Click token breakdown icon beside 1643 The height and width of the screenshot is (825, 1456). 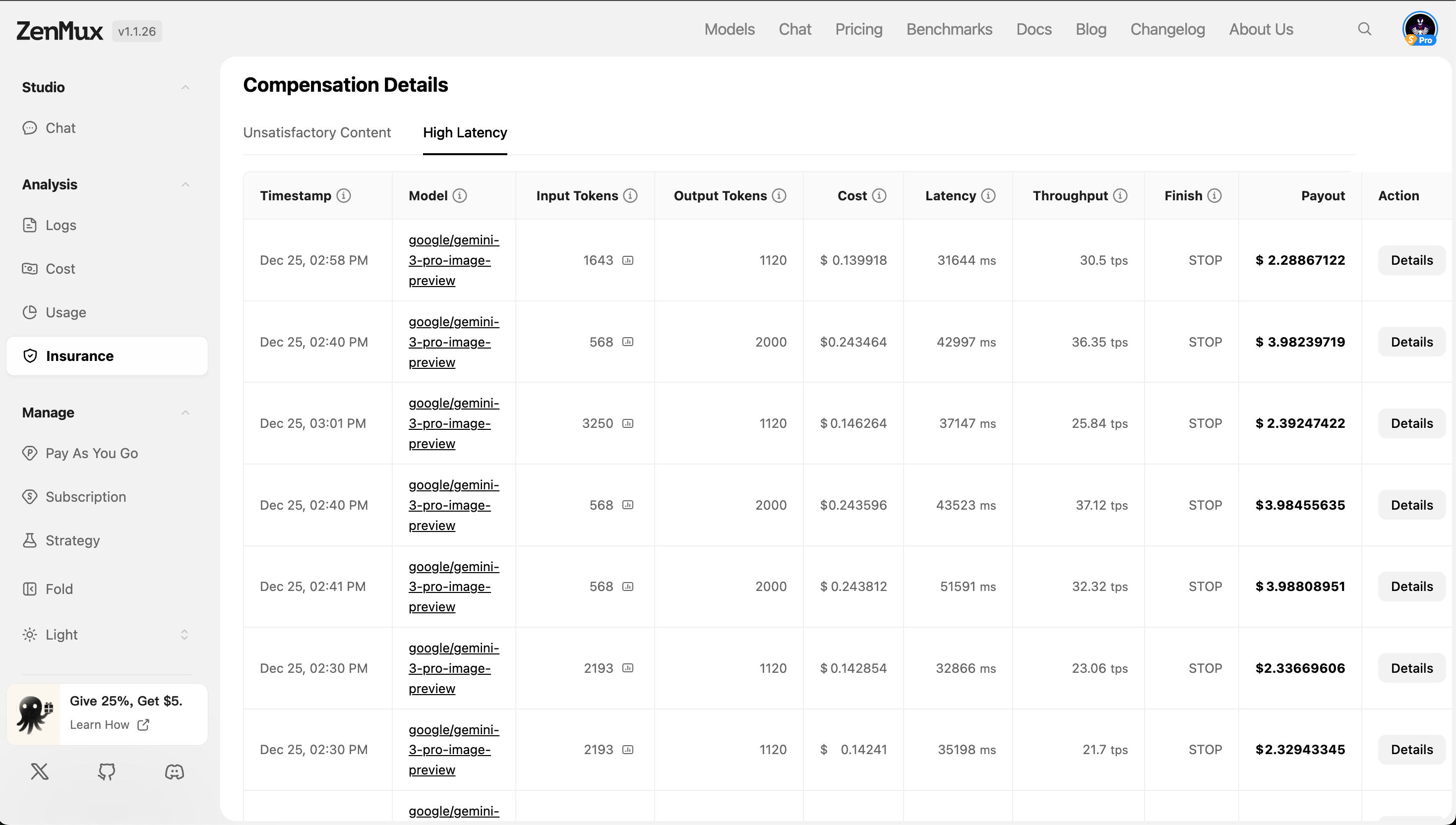[x=627, y=260]
